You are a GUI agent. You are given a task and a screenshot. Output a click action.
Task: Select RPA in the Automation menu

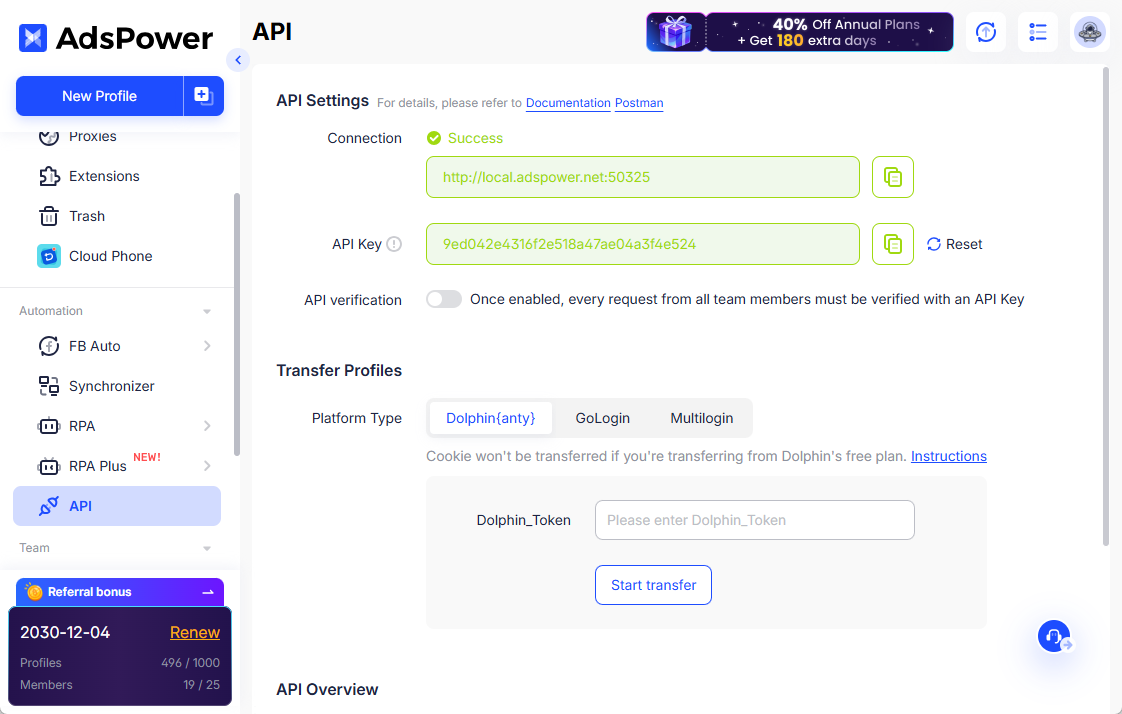pos(83,426)
